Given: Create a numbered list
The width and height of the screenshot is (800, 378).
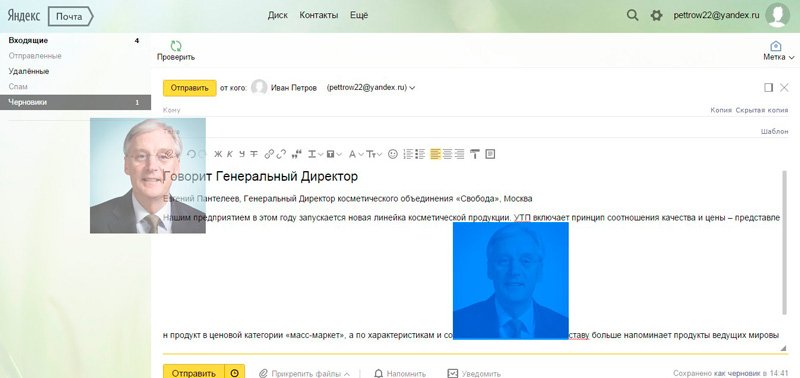Looking at the screenshot, I should click(x=408, y=154).
